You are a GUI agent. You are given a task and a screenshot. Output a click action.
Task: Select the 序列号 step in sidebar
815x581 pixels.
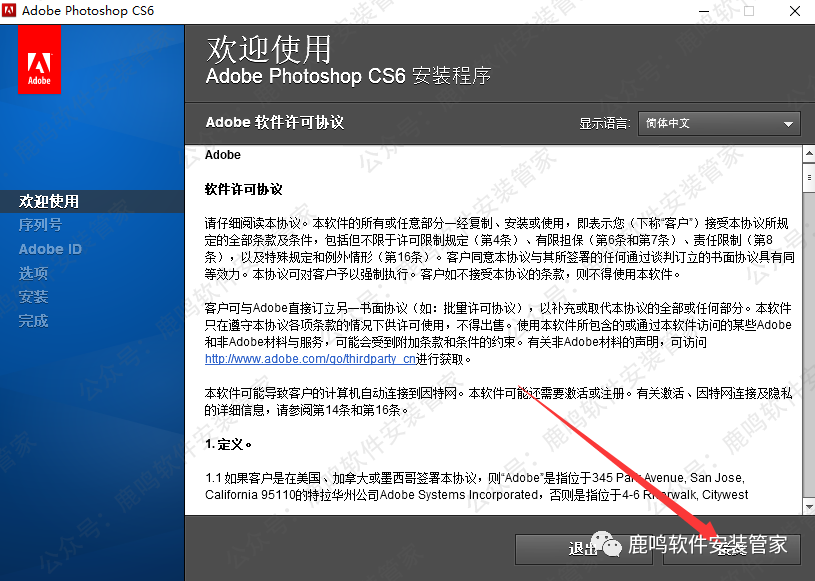coord(40,225)
